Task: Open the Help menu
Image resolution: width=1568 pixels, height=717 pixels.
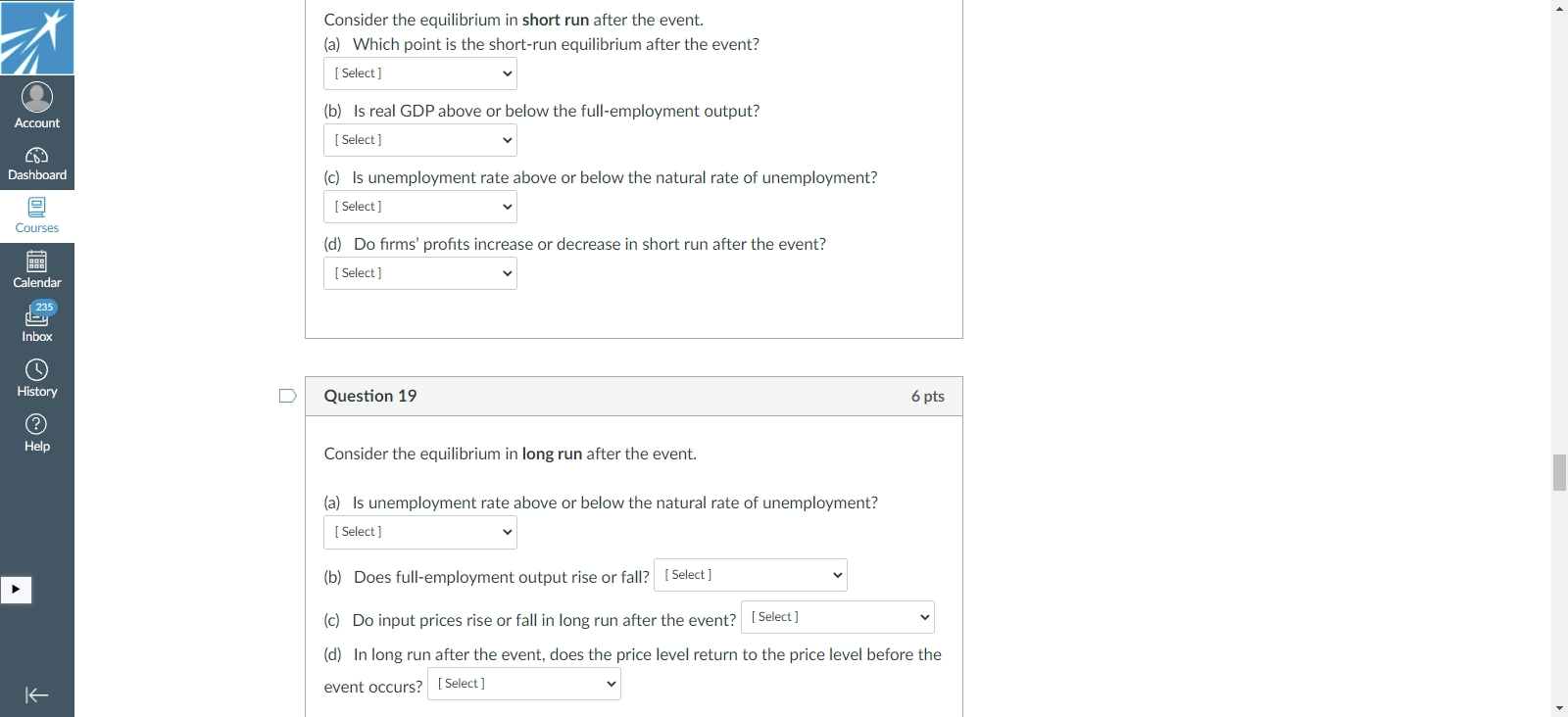Action: (x=36, y=432)
